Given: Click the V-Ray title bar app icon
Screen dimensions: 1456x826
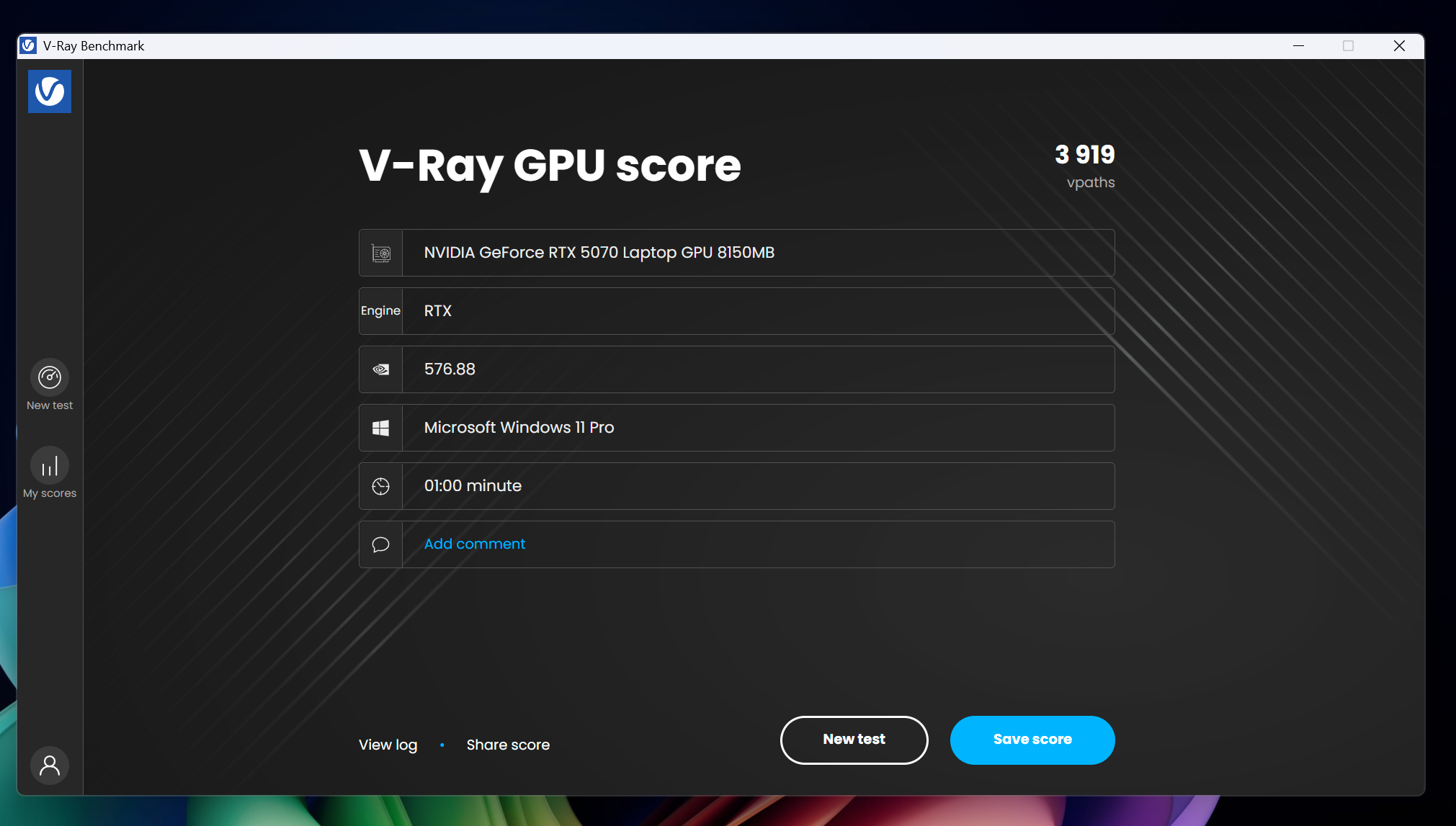Looking at the screenshot, I should point(28,45).
